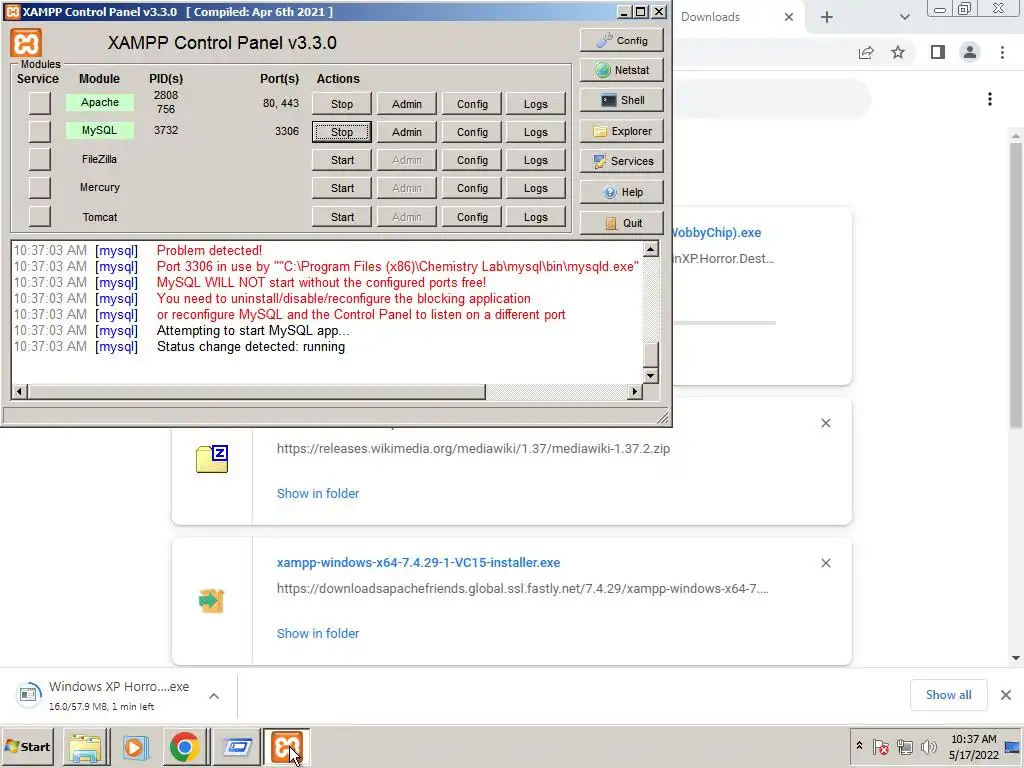The image size is (1024, 768).
Task: Show hidden system tray icons
Action: pos(859,746)
